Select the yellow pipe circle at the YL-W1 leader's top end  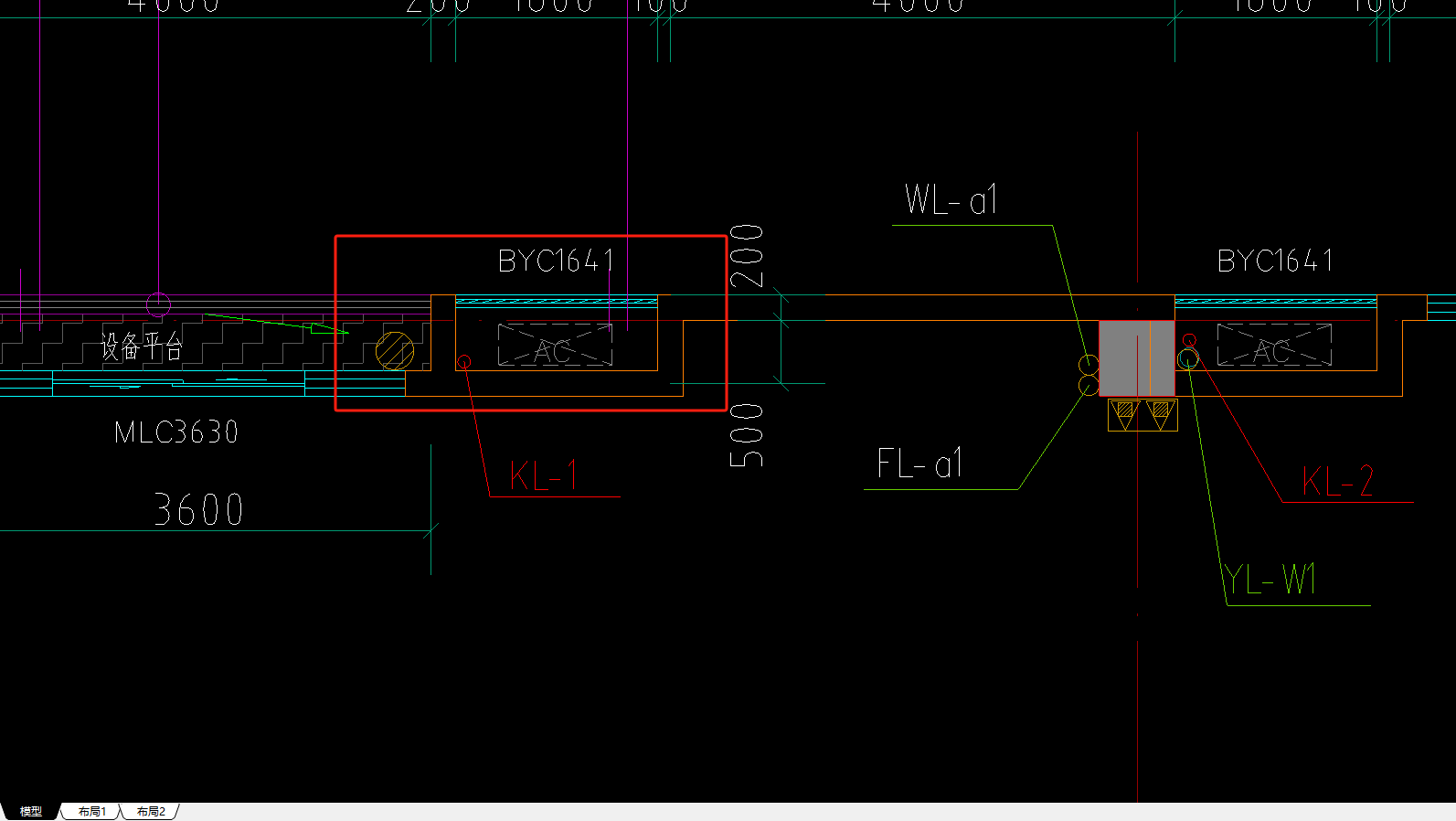click(1188, 359)
